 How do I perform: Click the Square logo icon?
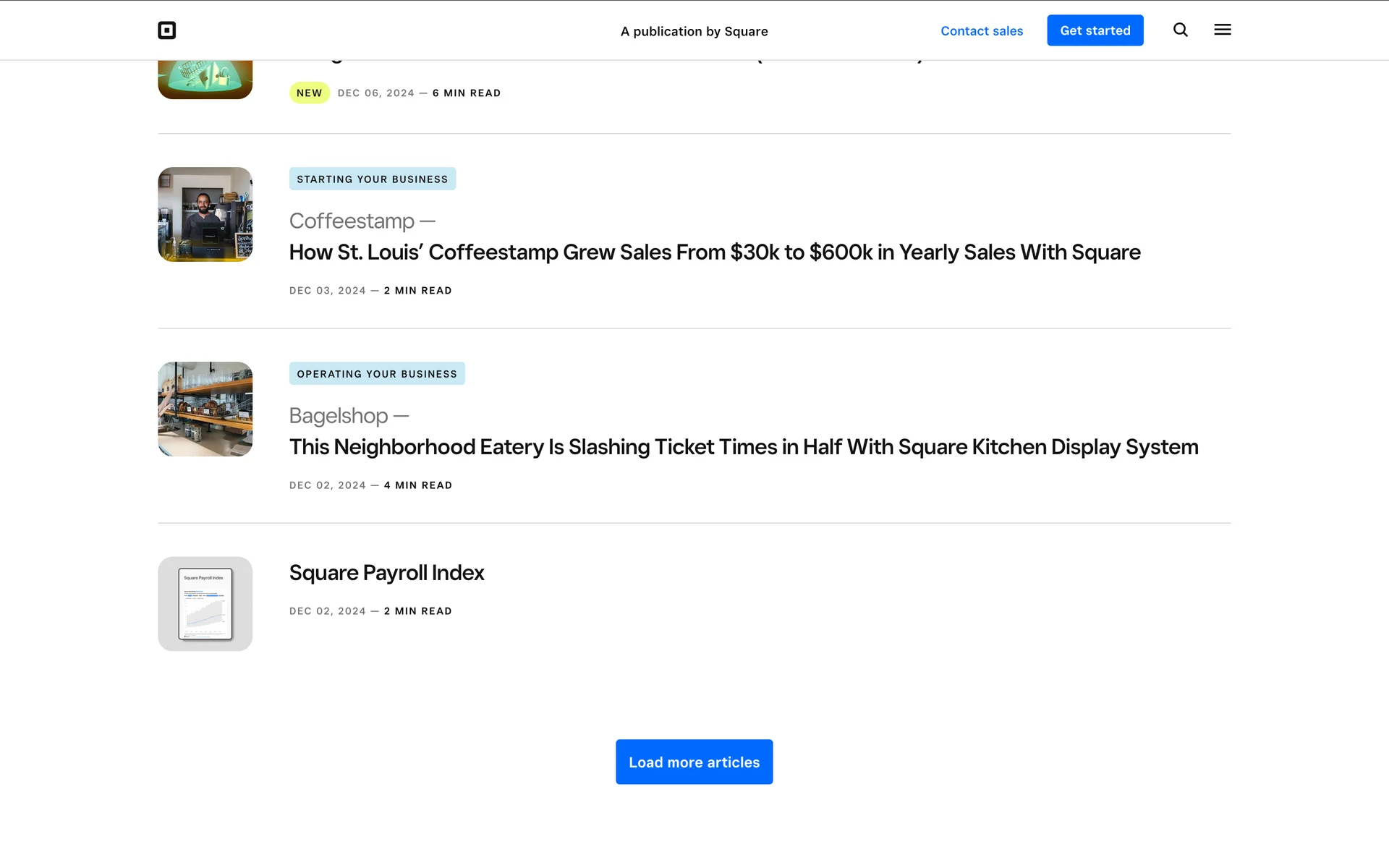tap(166, 30)
